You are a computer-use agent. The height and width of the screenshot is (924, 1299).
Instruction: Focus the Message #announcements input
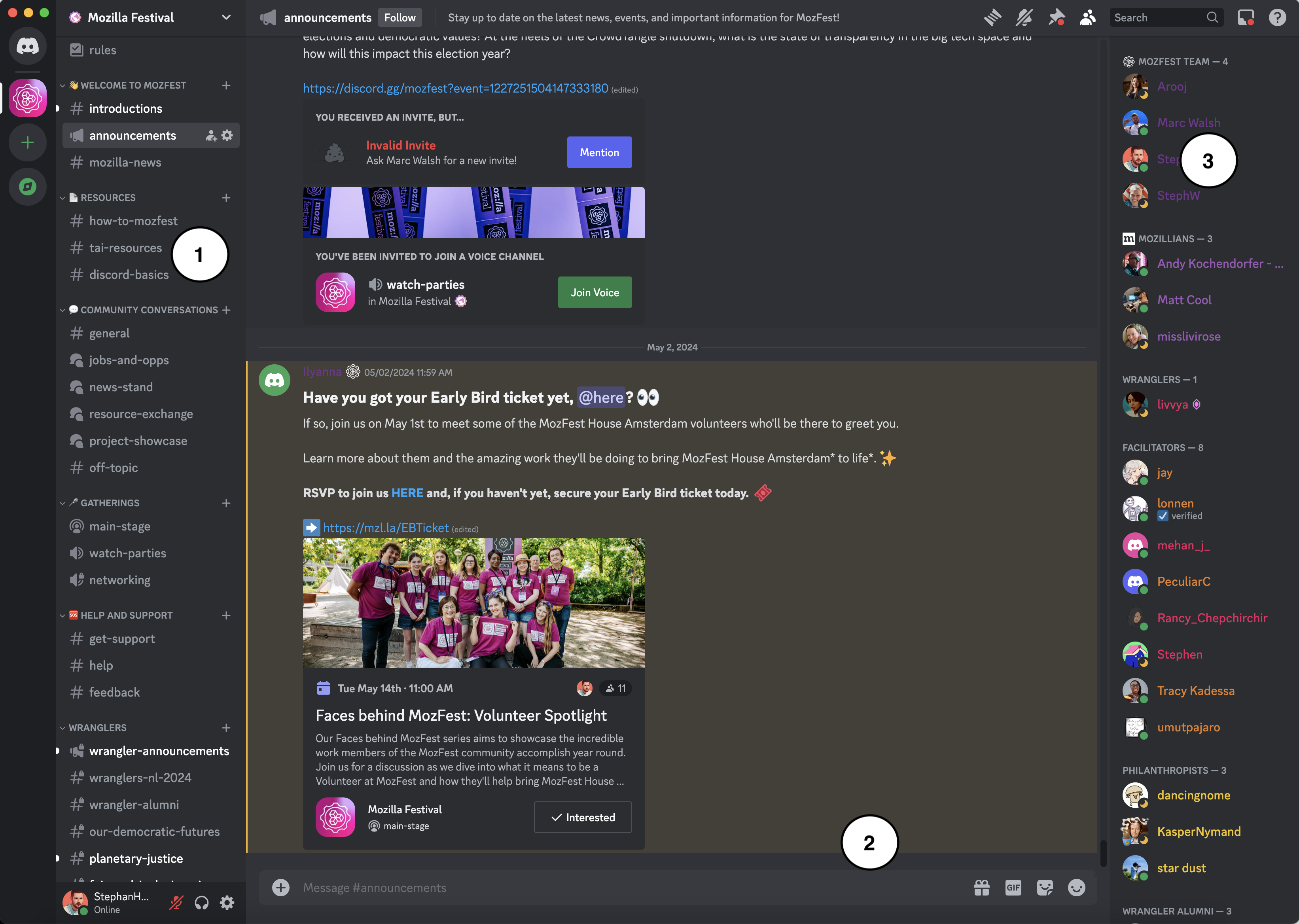632,888
